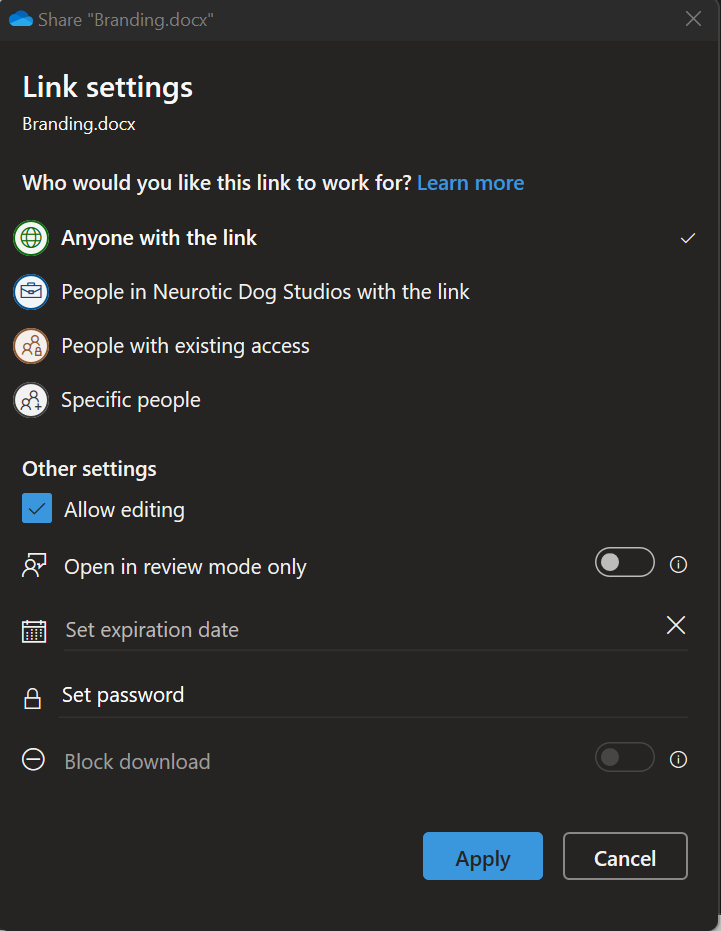
Task: Clear the expiration date using the X
Action: pyautogui.click(x=675, y=625)
